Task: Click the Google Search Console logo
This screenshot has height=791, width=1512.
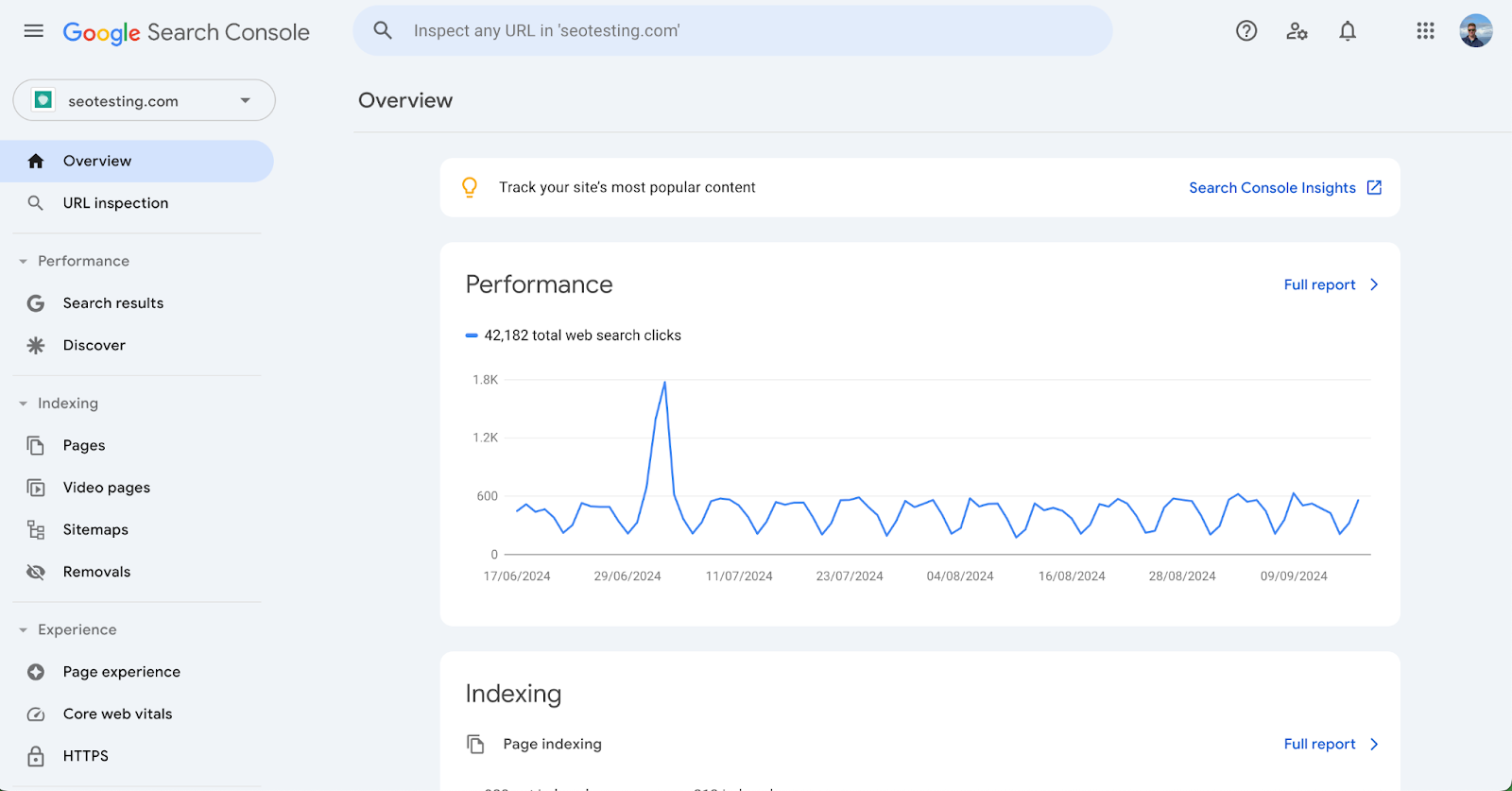Action: coord(186,32)
